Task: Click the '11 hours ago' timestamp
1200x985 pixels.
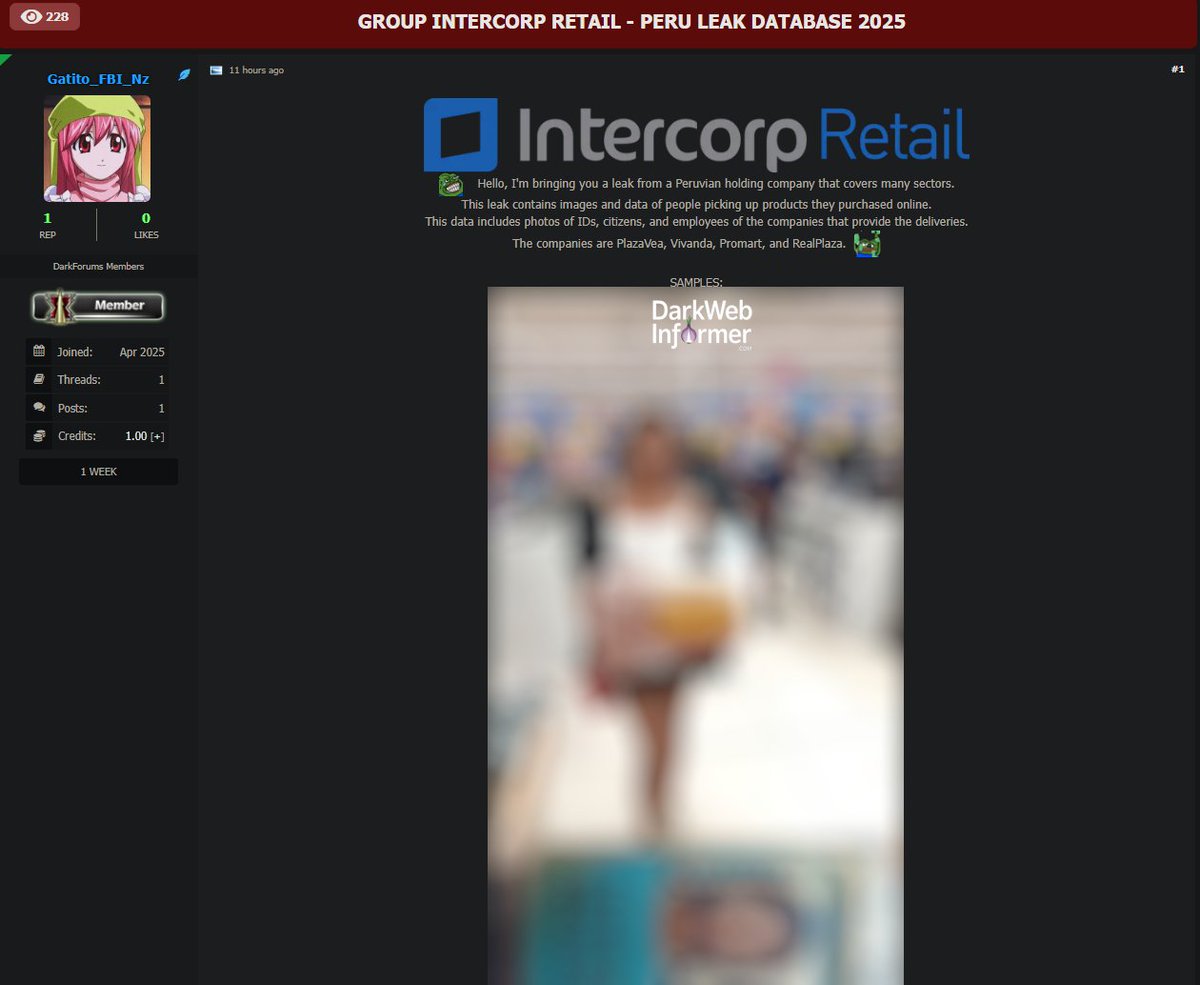Action: click(x=256, y=70)
